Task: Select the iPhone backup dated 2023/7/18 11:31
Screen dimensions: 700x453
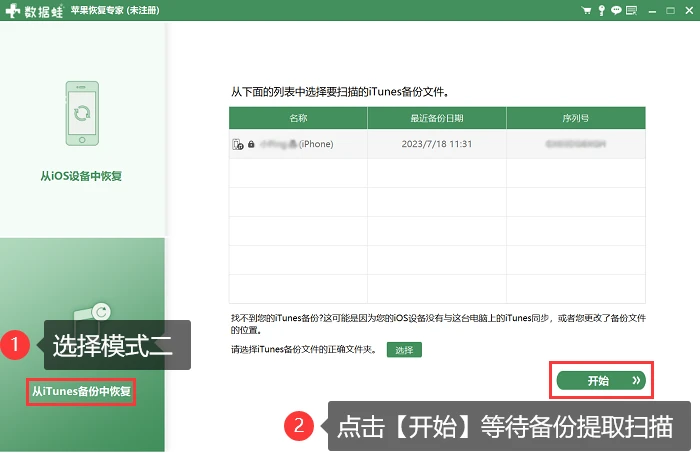Action: pos(437,144)
